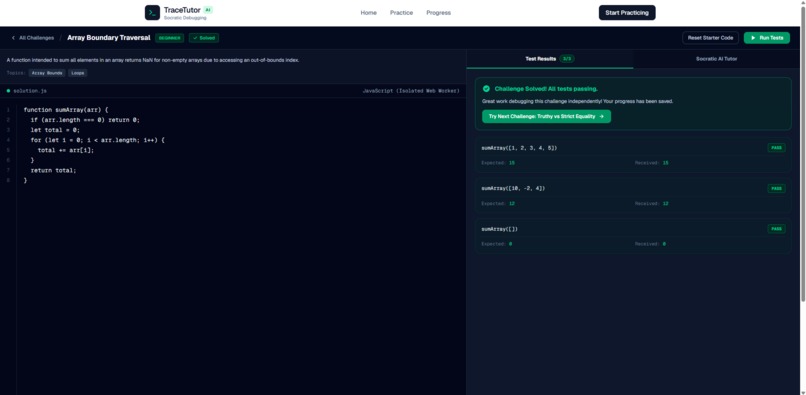806x395 pixels.
Task: Click the AI badge next to TraceTutor
Action: (x=208, y=10)
